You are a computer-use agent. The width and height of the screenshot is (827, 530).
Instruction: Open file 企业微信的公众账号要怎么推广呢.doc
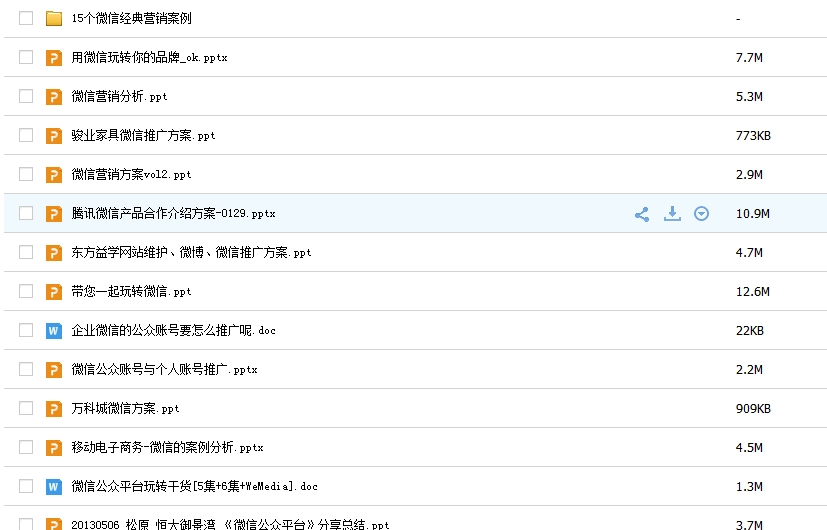tap(174, 331)
